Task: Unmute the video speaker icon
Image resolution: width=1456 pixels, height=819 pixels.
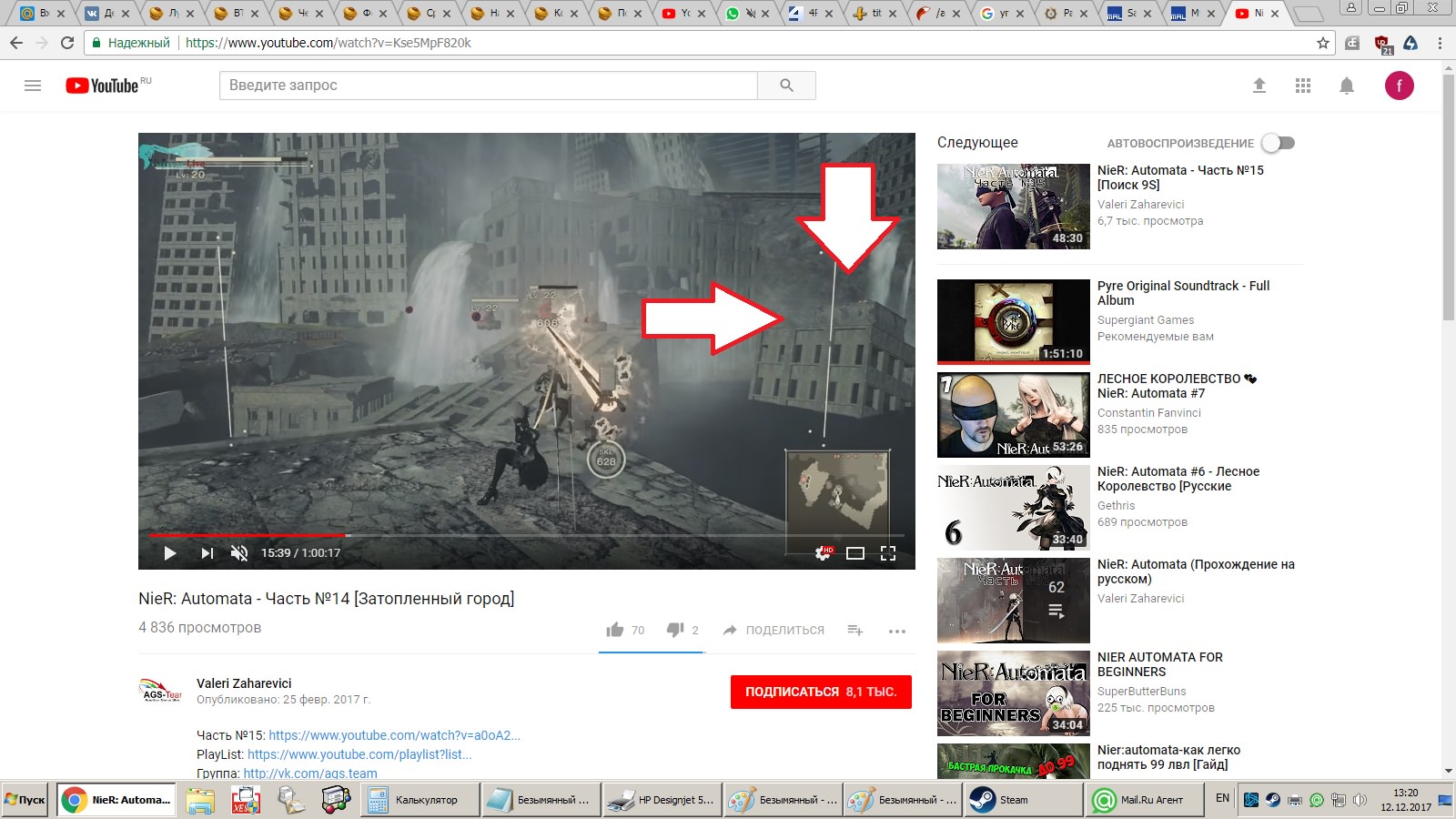Action: (x=239, y=553)
